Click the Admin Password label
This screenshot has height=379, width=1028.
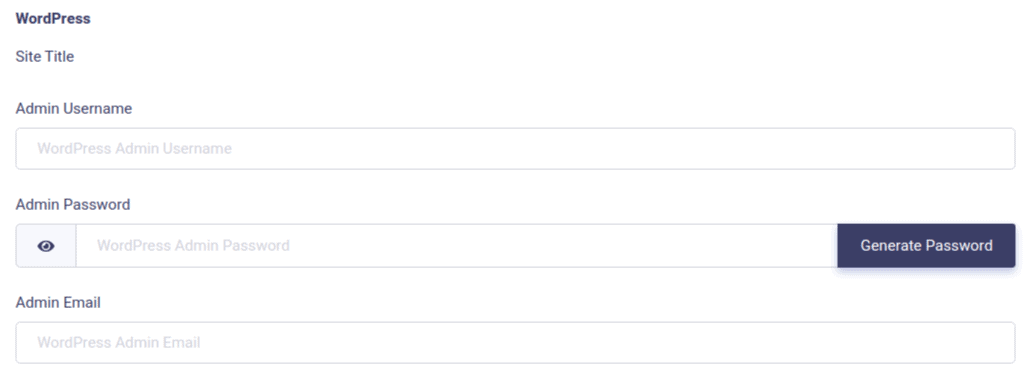pos(73,205)
